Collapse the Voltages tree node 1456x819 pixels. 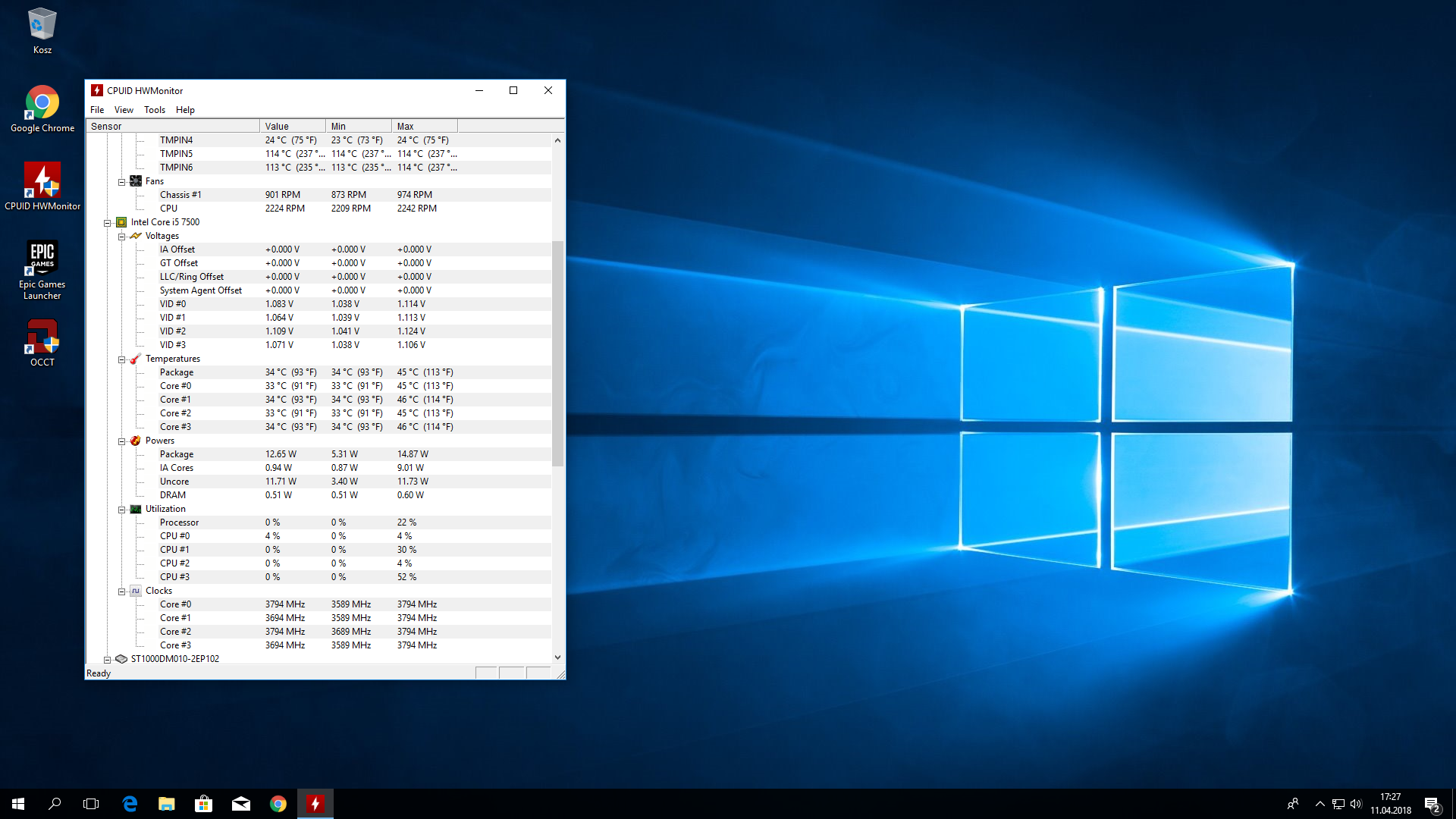121,237
